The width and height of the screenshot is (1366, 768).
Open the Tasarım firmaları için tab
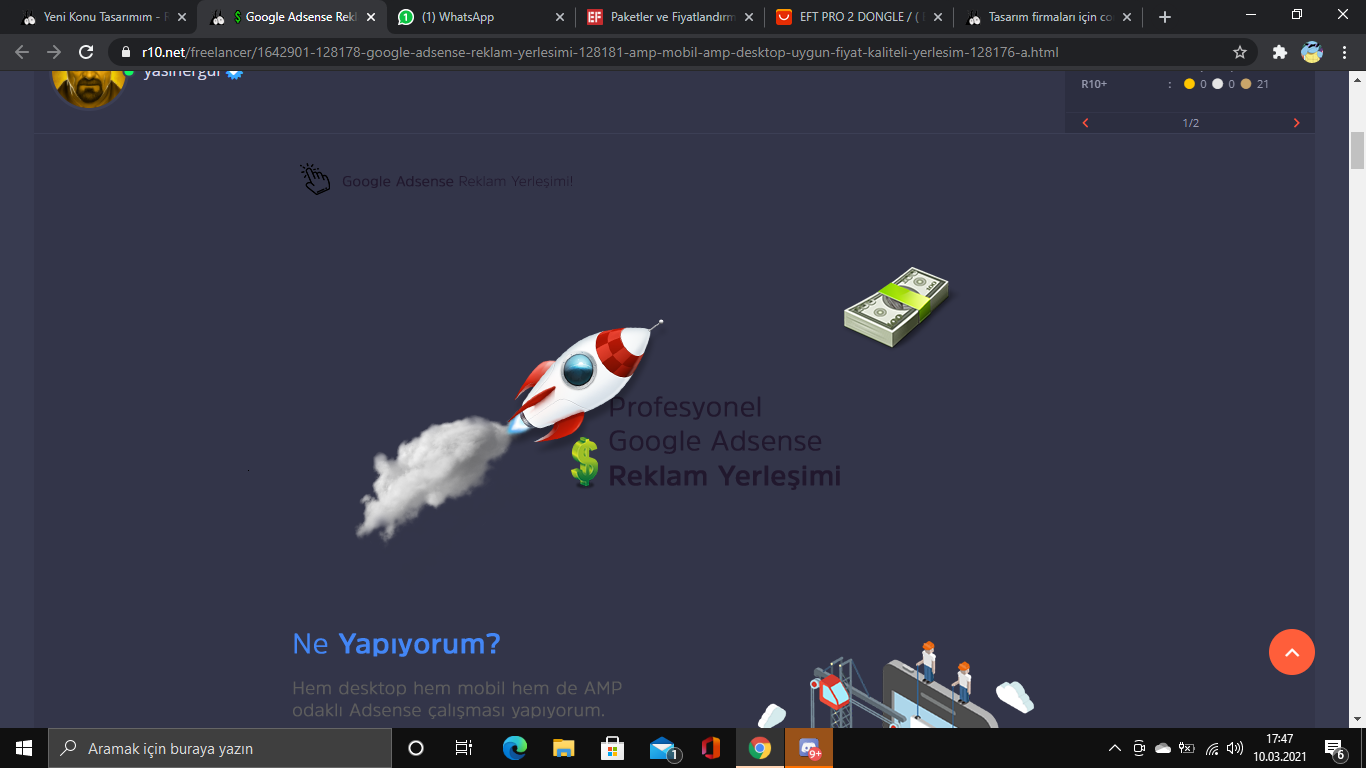point(1048,17)
